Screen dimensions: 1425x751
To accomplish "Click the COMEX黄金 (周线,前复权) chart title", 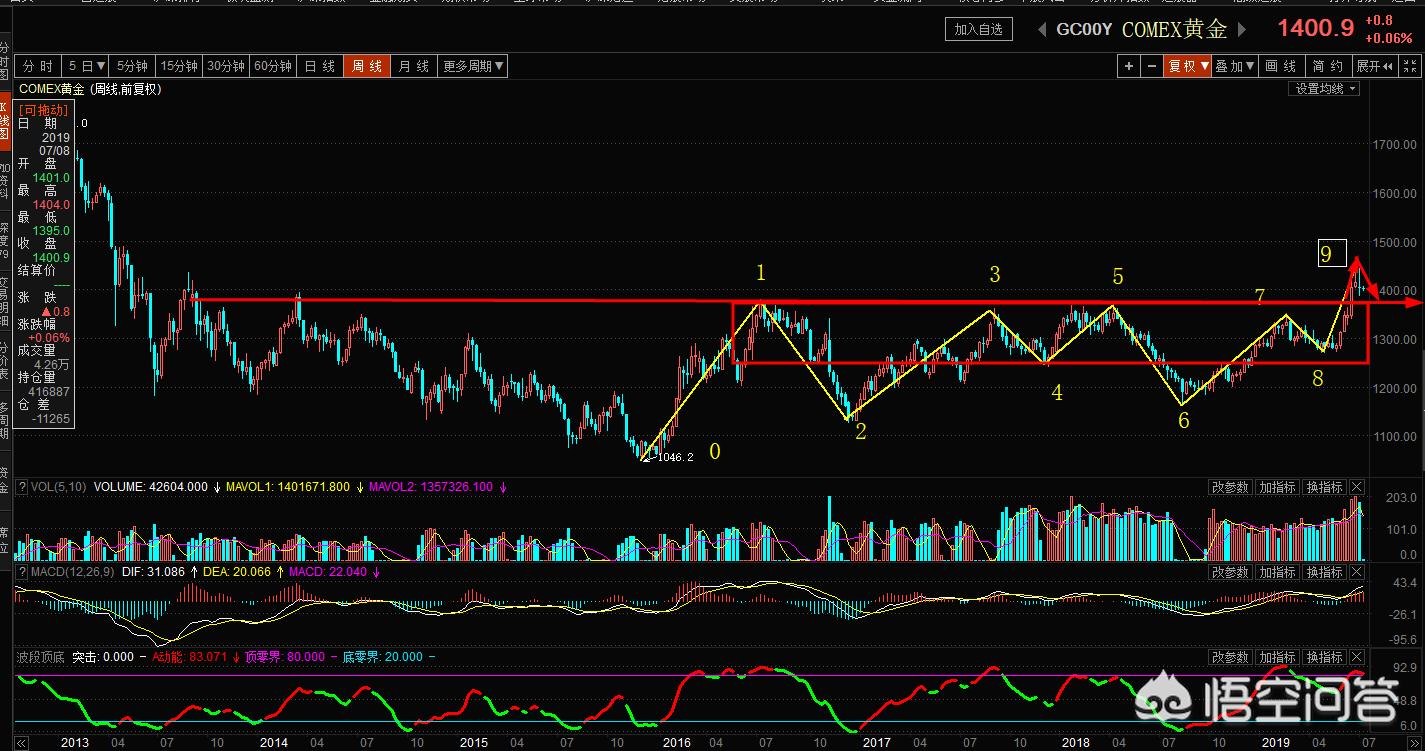I will click(x=90, y=88).
